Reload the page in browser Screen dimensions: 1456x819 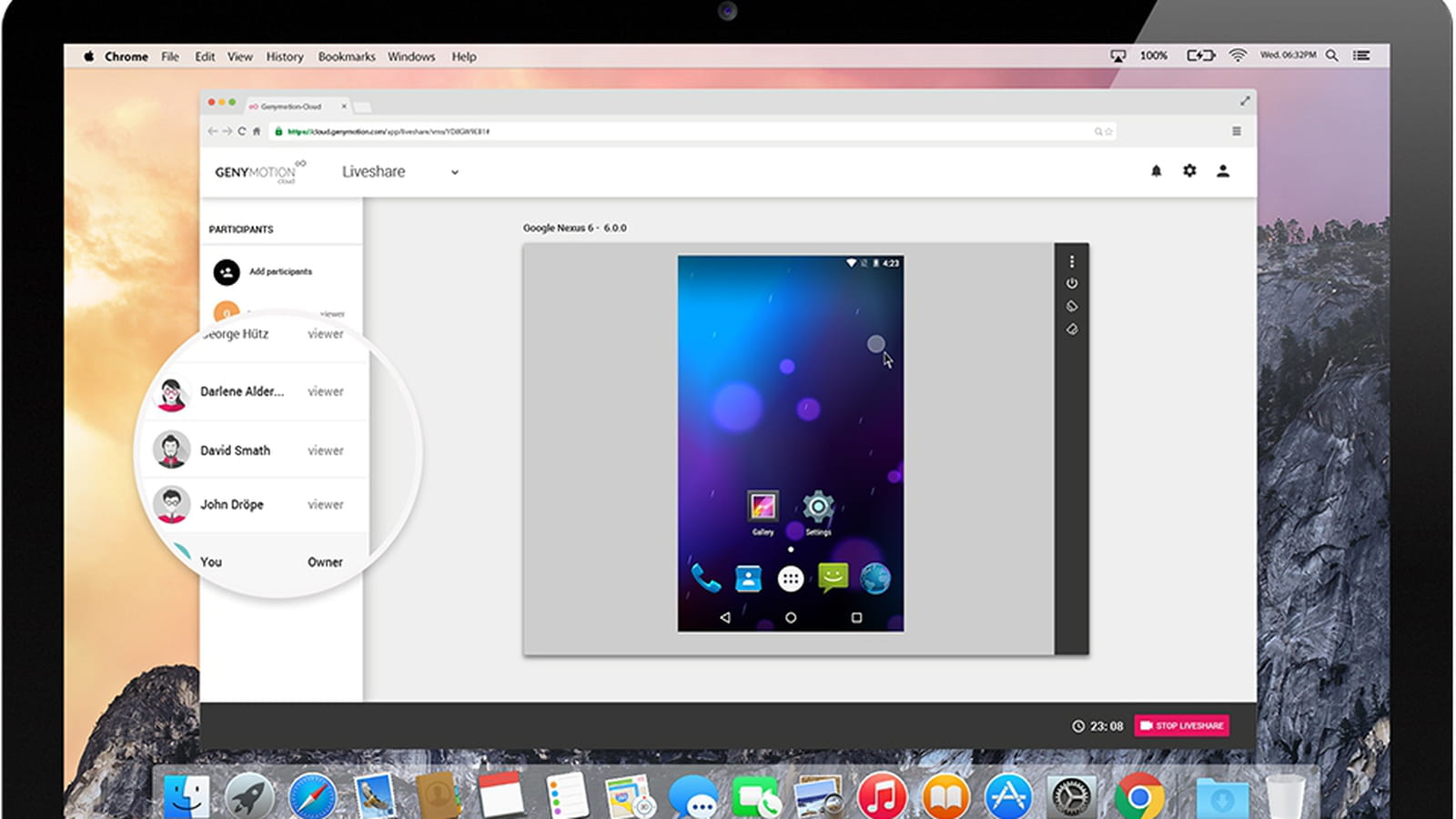[x=242, y=131]
